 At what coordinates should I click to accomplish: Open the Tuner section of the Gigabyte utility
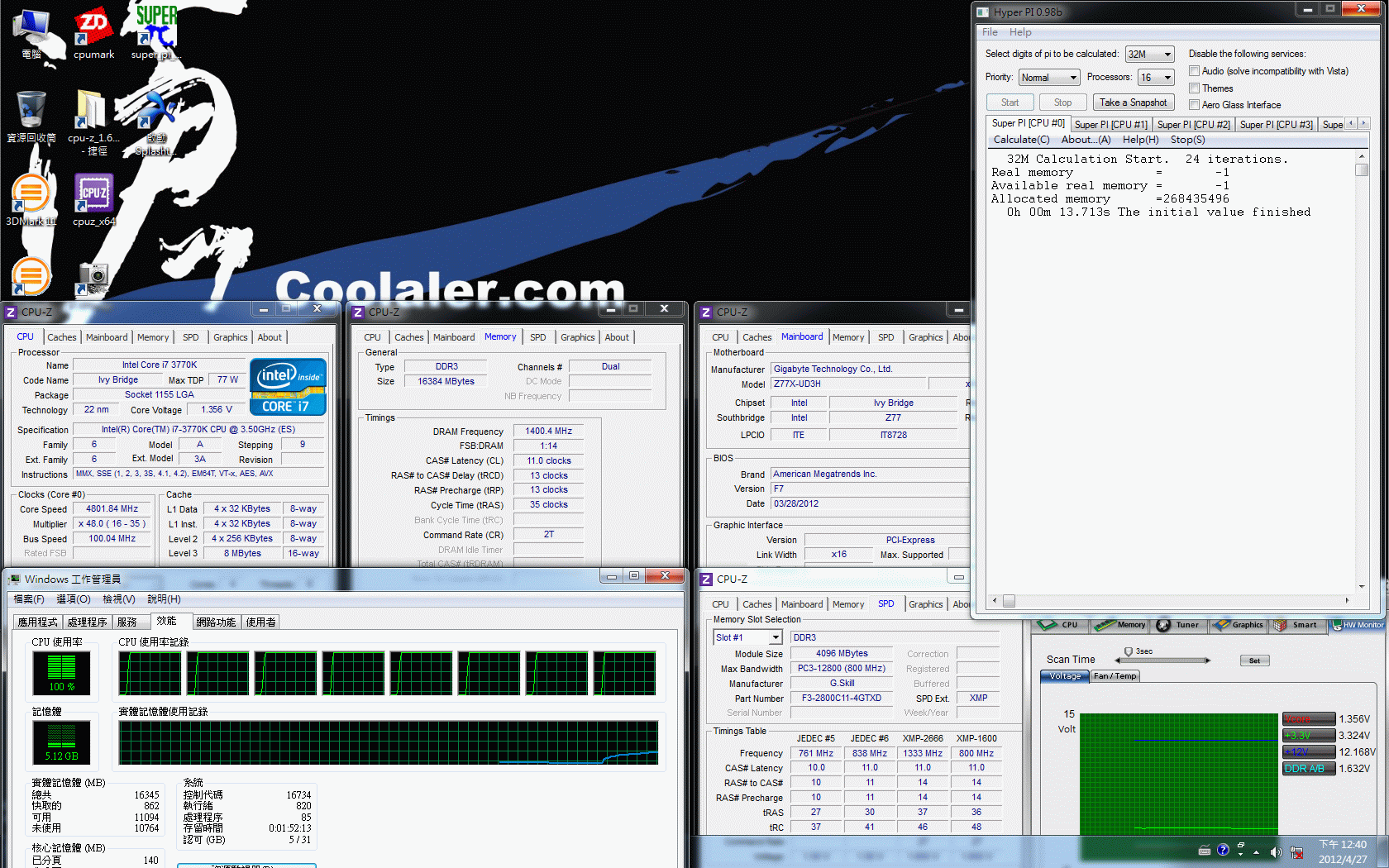click(1178, 625)
